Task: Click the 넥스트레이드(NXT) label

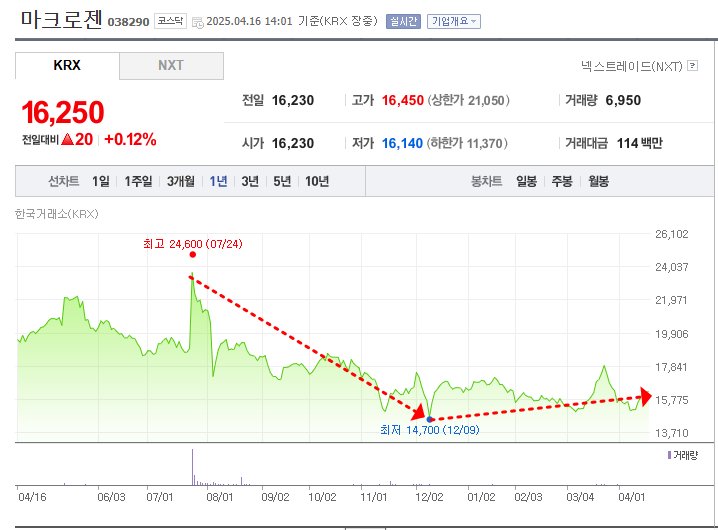Action: click(632, 66)
